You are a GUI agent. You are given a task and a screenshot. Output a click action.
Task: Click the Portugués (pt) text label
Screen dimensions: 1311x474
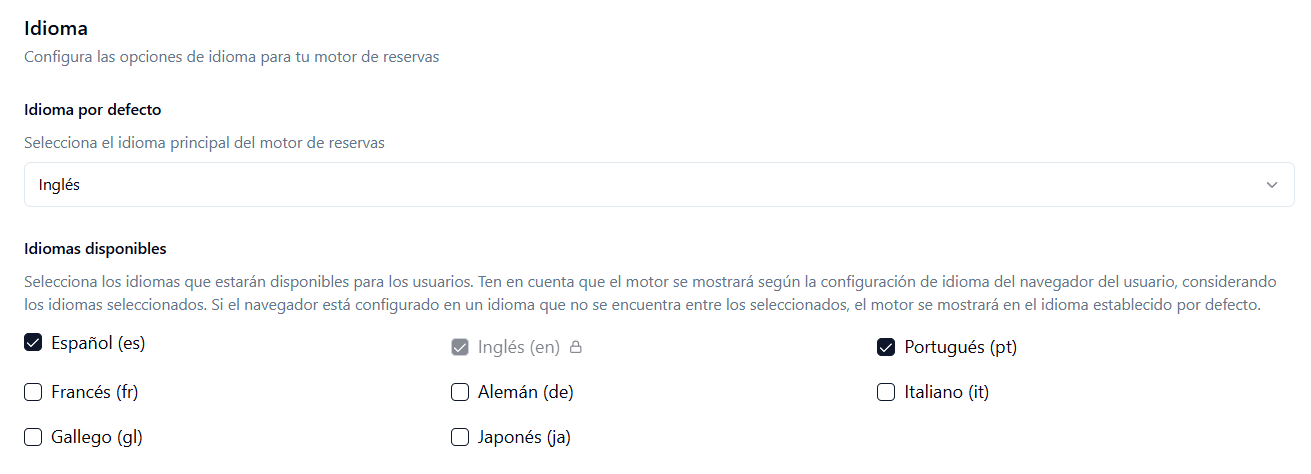point(961,347)
